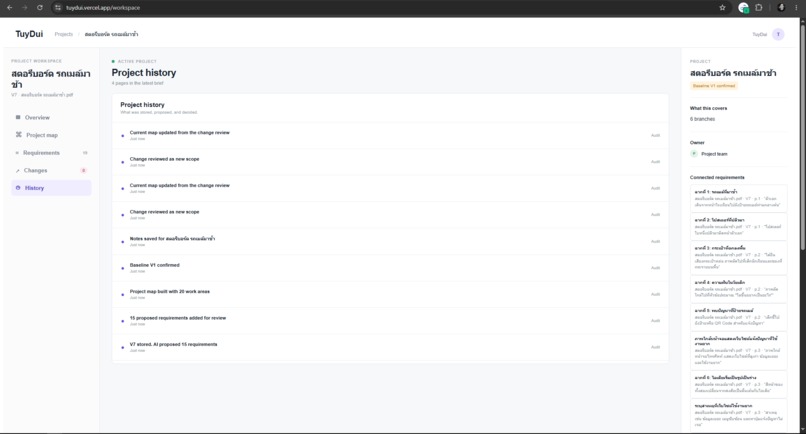Click the green-badged extension icon in the browser toolbar

743,8
